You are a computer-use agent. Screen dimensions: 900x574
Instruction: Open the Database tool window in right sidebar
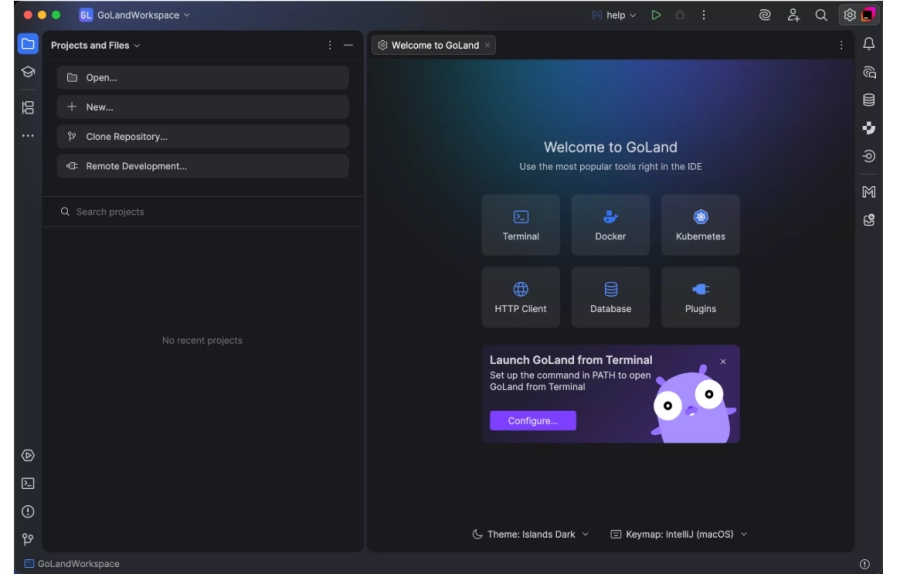[x=869, y=100]
